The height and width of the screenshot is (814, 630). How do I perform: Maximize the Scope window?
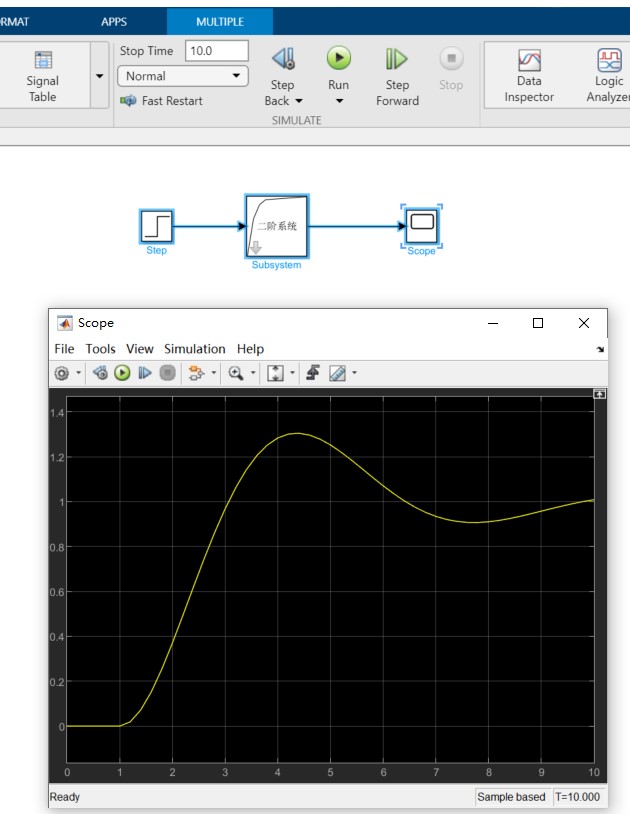click(538, 323)
